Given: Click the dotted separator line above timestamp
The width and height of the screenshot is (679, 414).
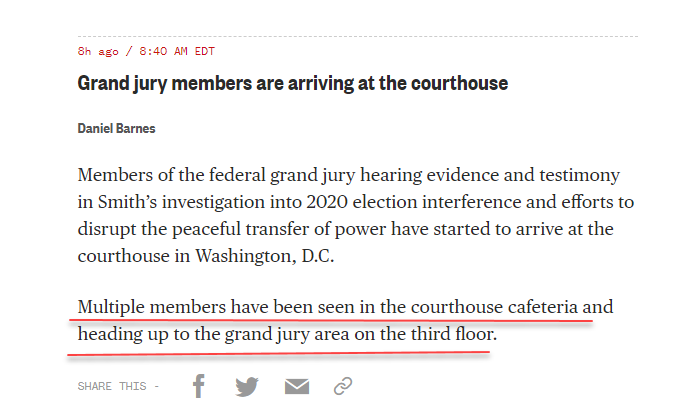Looking at the screenshot, I should (x=358, y=36).
